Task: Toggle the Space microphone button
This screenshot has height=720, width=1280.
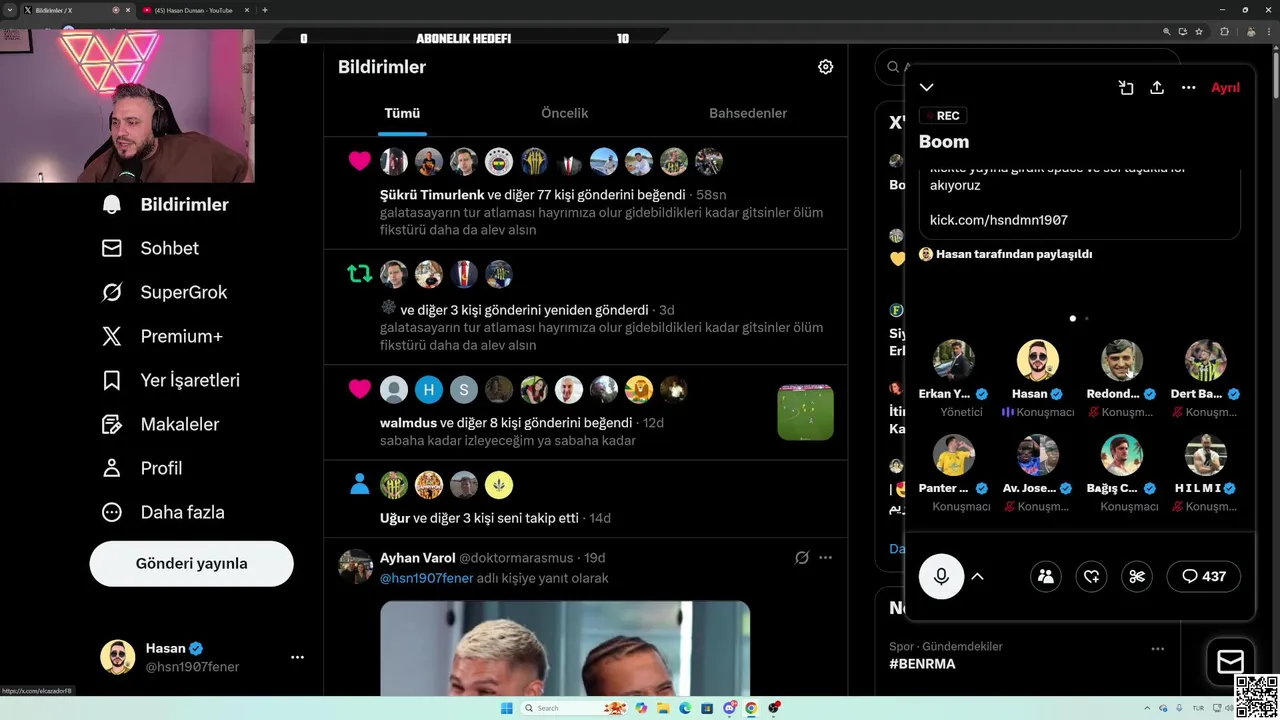Action: coord(941,576)
